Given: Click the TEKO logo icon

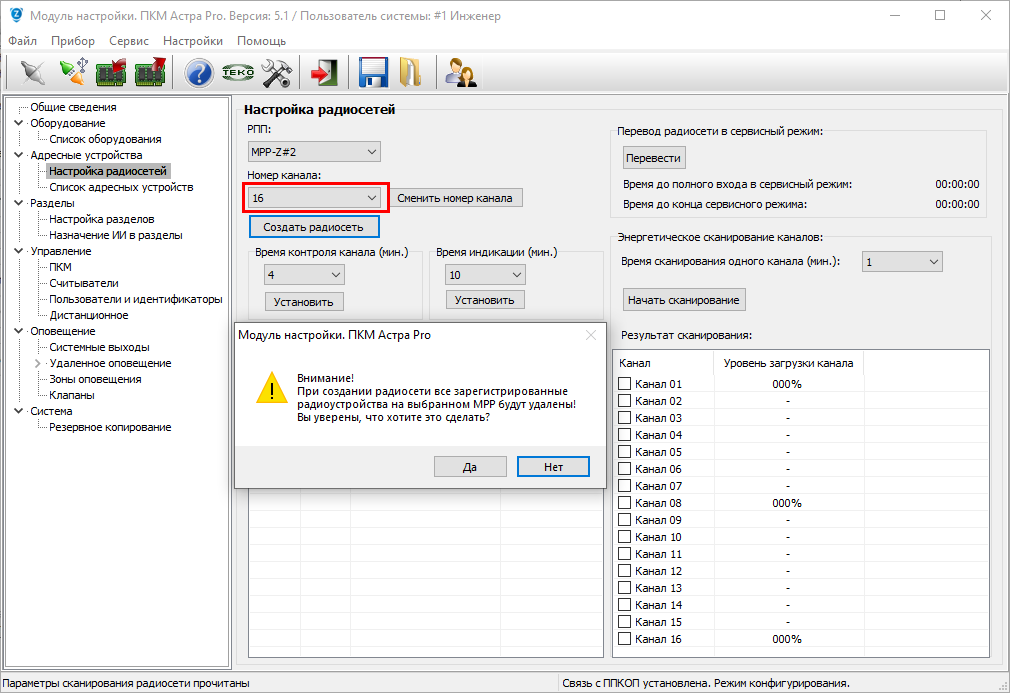Looking at the screenshot, I should click(238, 72).
